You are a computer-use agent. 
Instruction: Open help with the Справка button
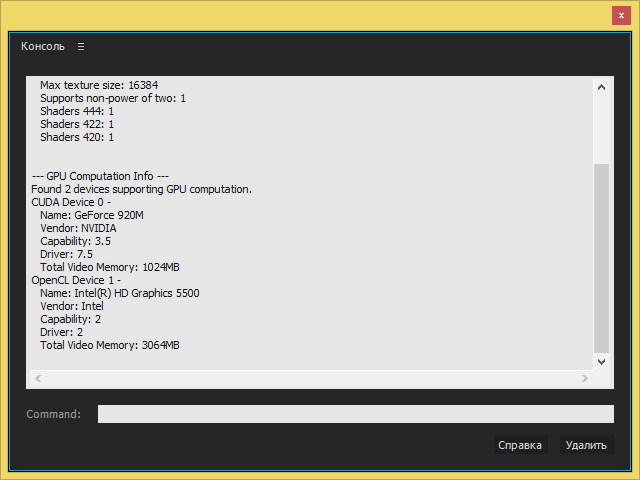click(520, 445)
